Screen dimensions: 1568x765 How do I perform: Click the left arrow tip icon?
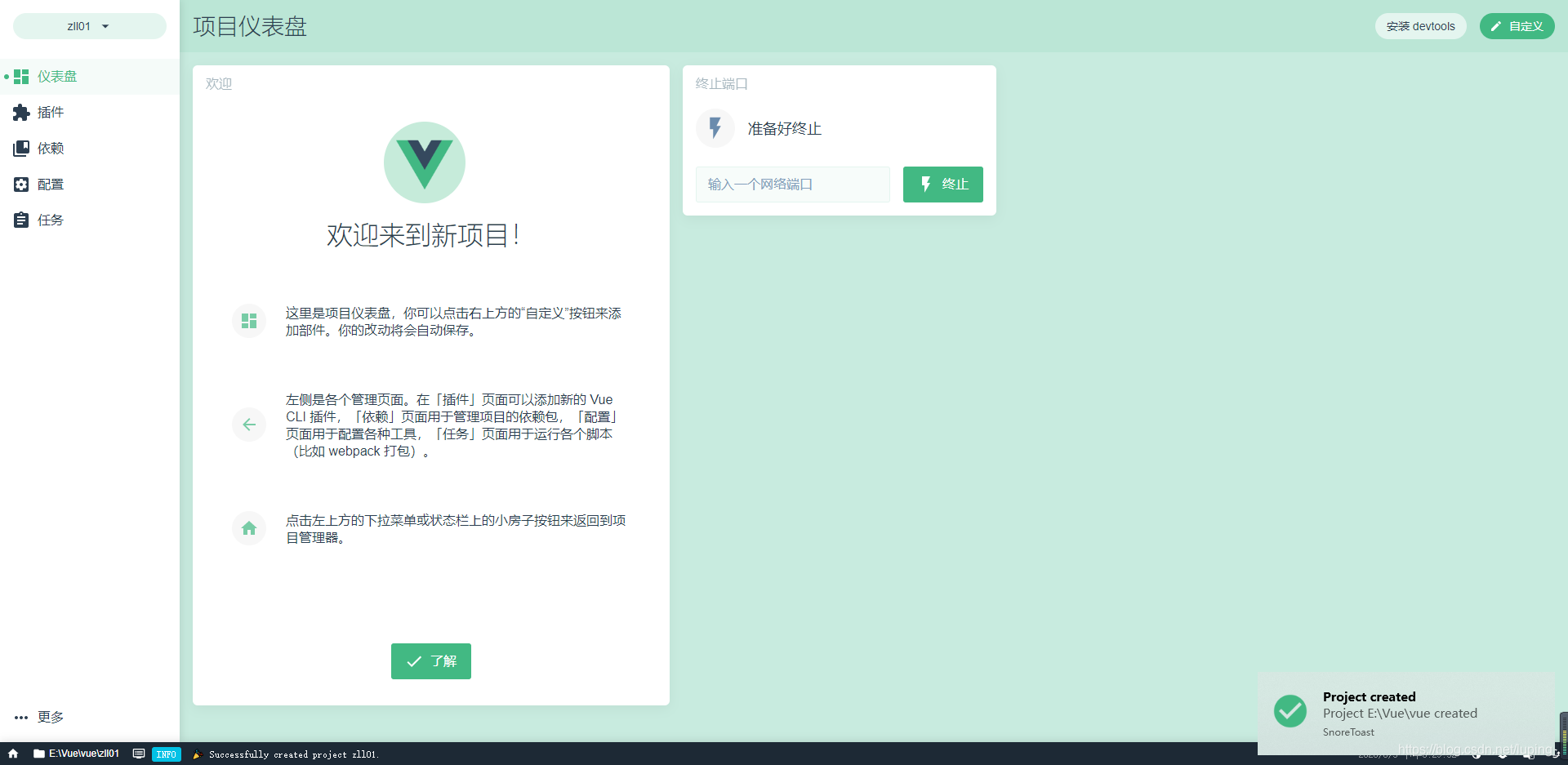(x=249, y=425)
